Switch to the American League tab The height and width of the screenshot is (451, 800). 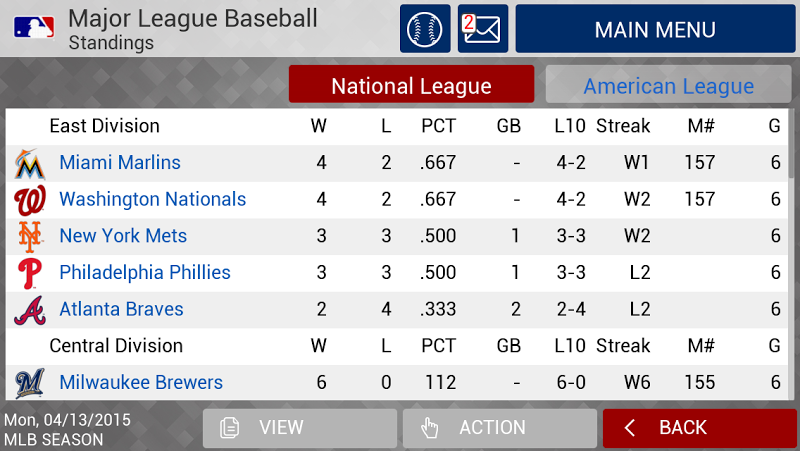668,84
